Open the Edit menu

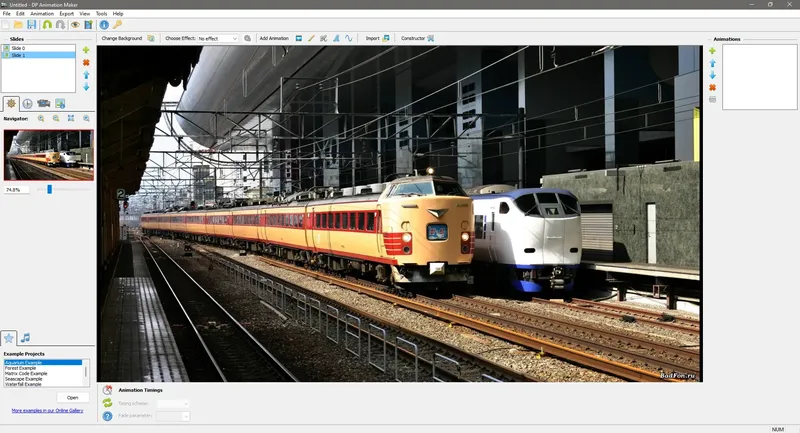pyautogui.click(x=20, y=14)
